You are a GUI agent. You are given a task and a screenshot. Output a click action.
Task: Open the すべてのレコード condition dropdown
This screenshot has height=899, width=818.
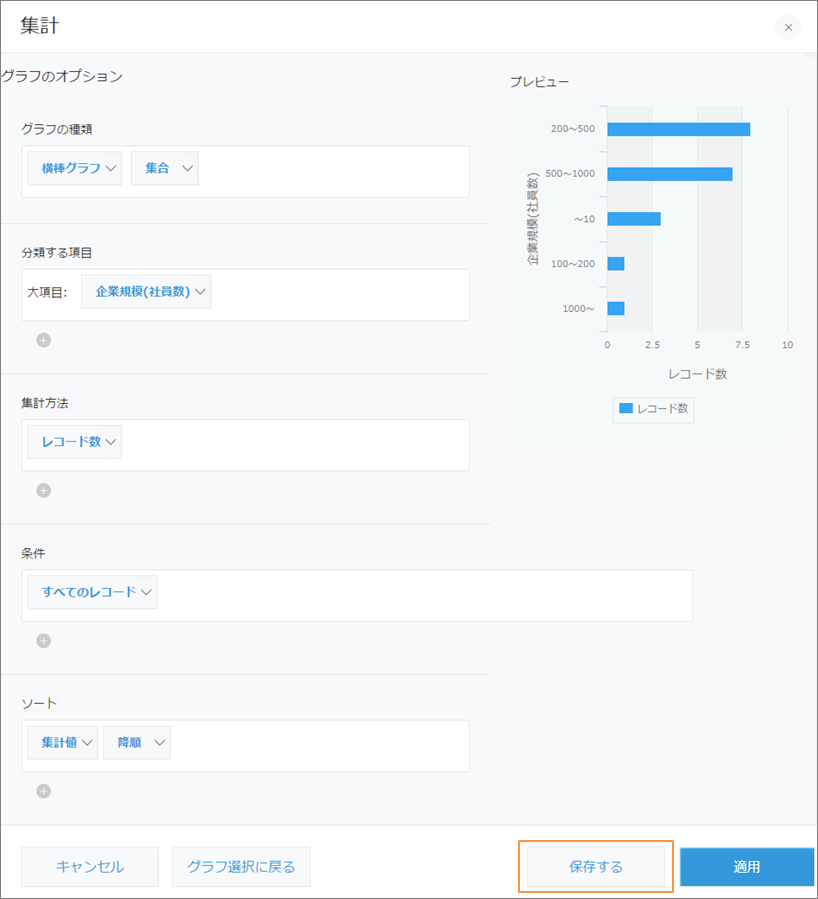click(x=91, y=591)
